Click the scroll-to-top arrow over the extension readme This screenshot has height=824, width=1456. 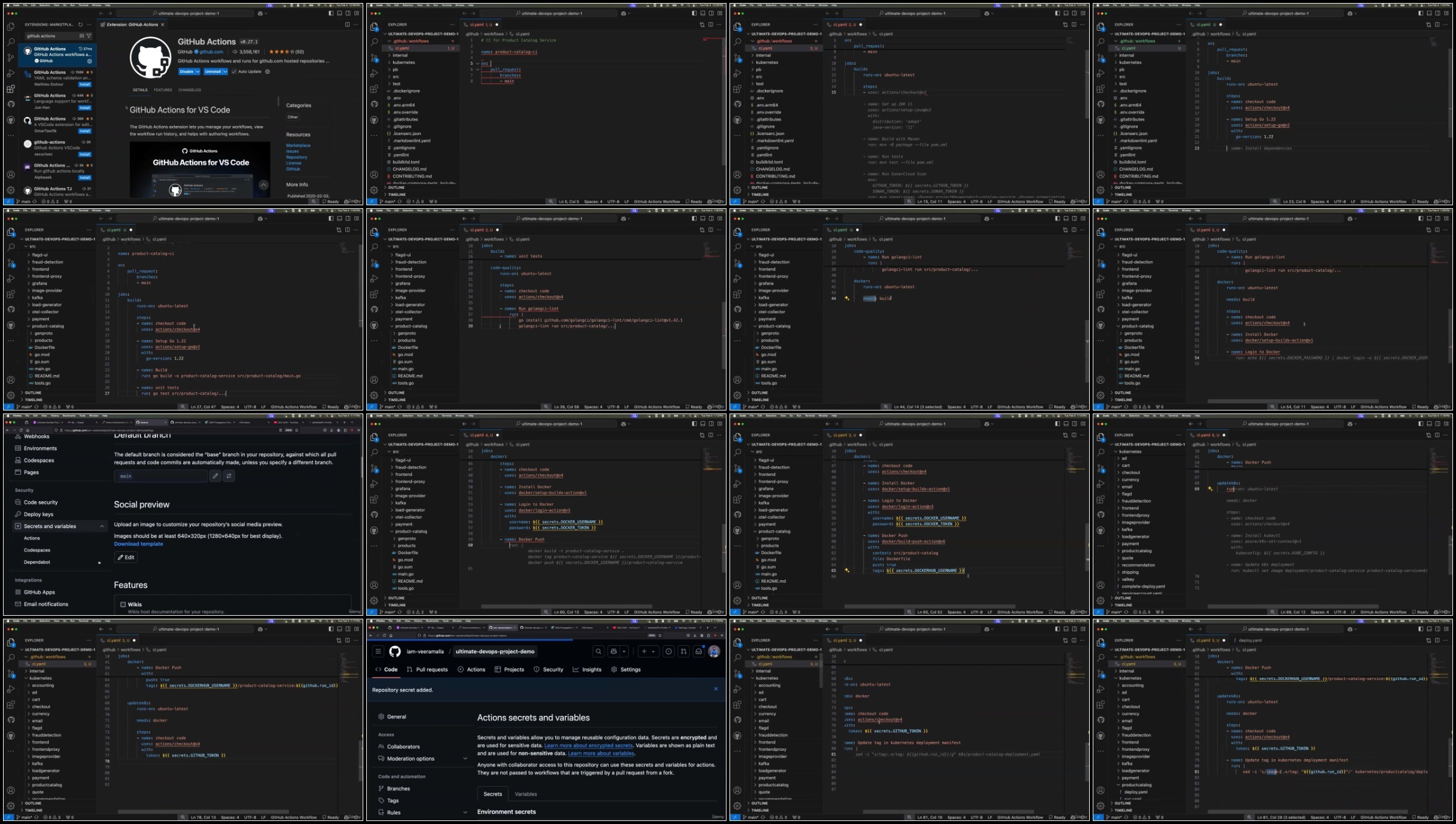(x=264, y=185)
